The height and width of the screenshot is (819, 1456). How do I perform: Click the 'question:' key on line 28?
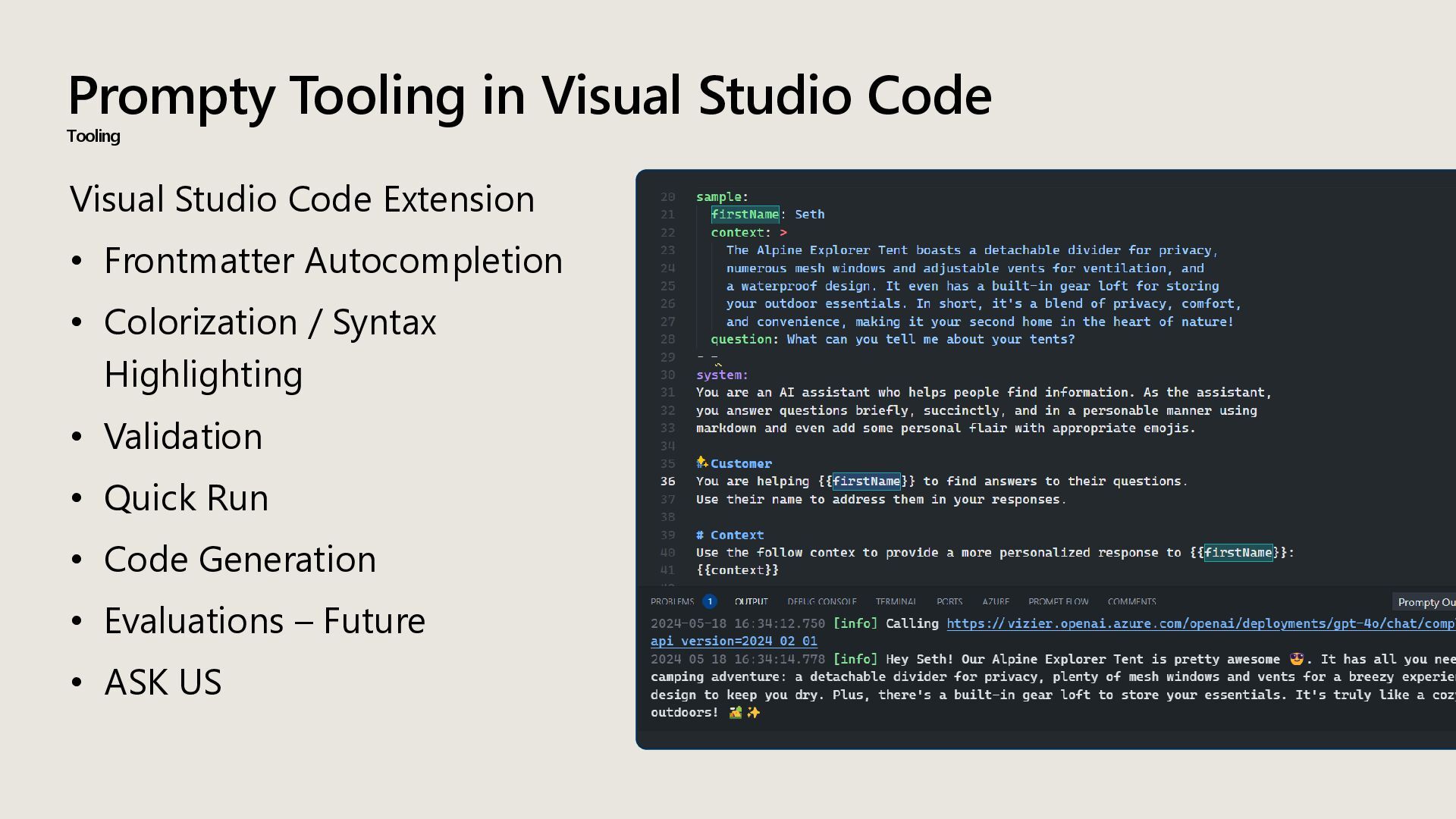[x=745, y=340]
